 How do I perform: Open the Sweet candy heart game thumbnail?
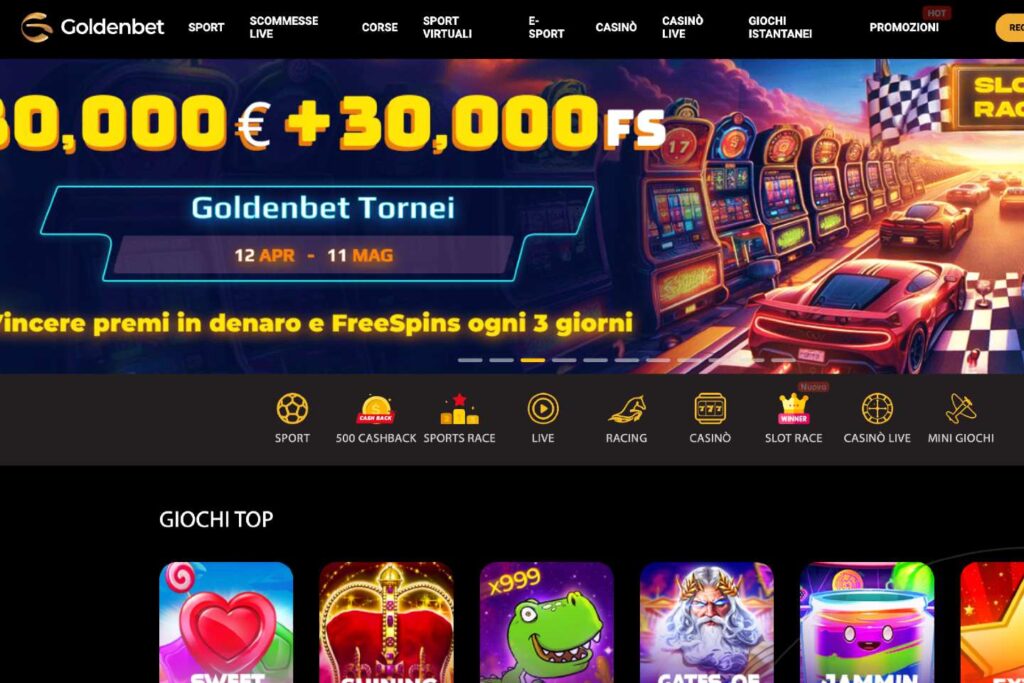[x=226, y=622]
